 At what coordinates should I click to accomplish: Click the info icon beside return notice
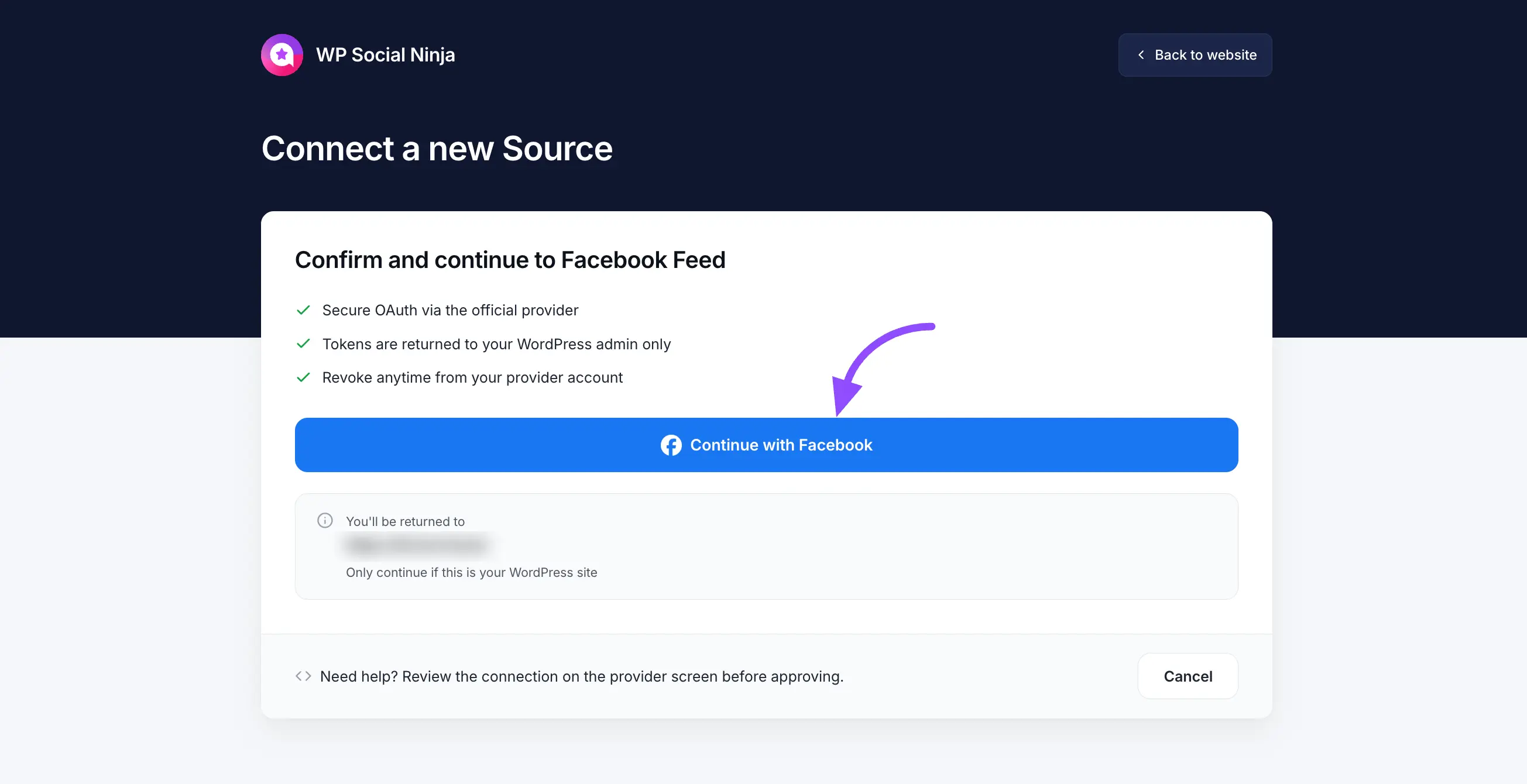(x=325, y=520)
